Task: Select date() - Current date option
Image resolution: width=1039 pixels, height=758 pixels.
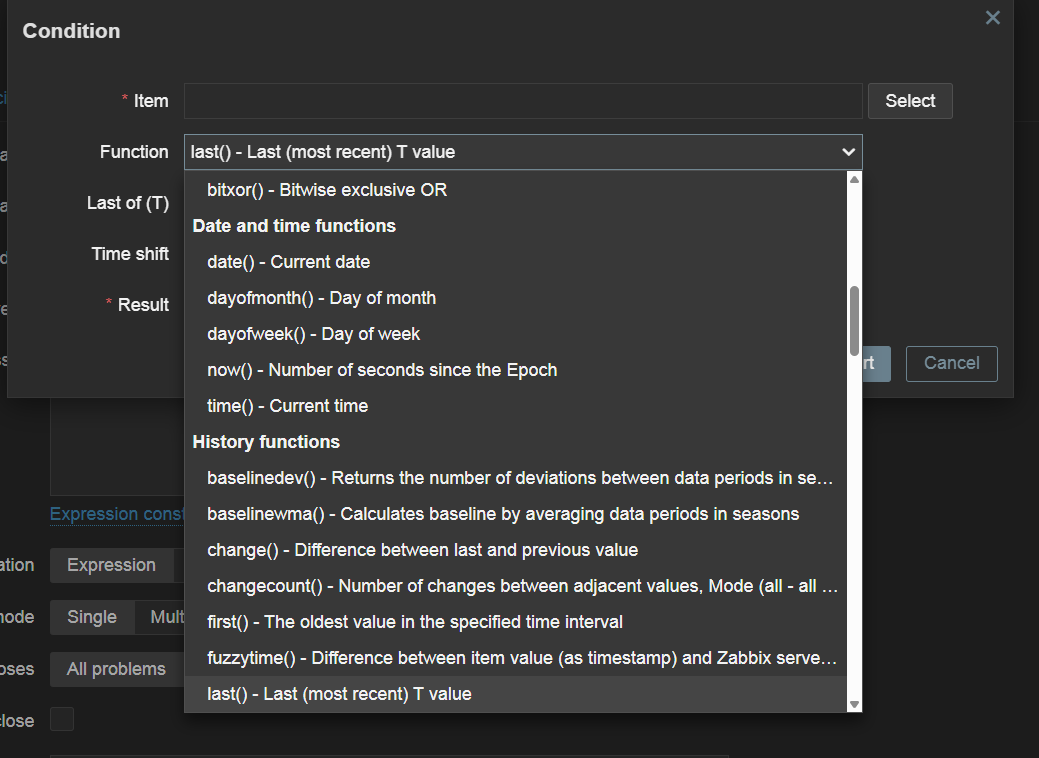Action: click(x=516, y=262)
